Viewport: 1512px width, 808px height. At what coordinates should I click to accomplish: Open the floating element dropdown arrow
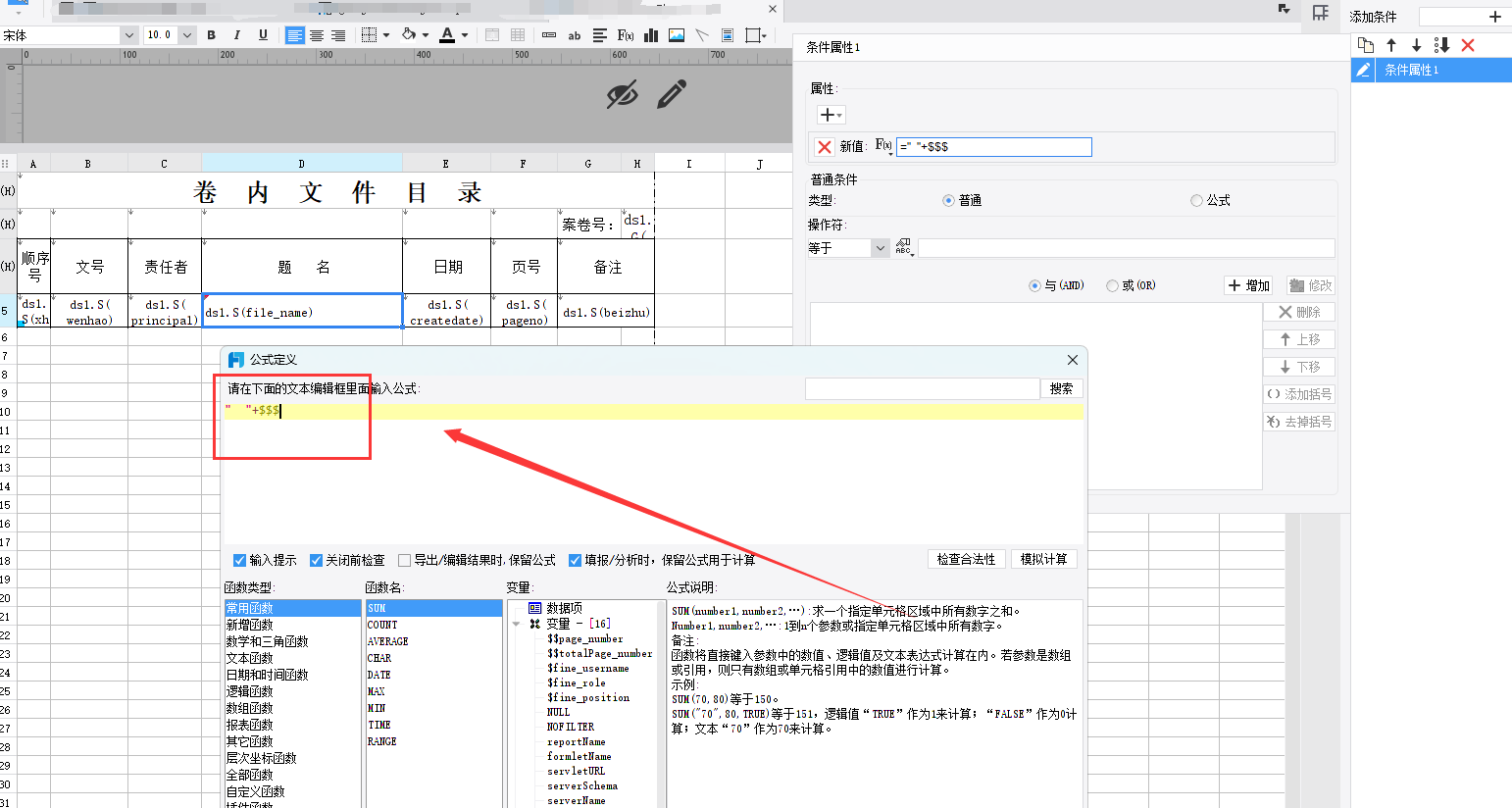tap(765, 35)
